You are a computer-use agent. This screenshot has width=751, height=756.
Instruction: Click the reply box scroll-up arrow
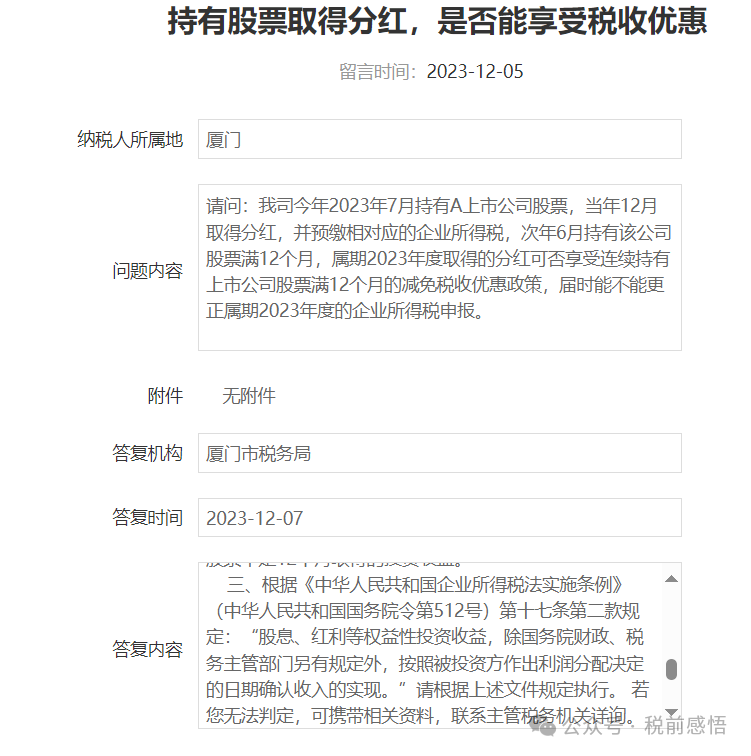click(x=671, y=579)
